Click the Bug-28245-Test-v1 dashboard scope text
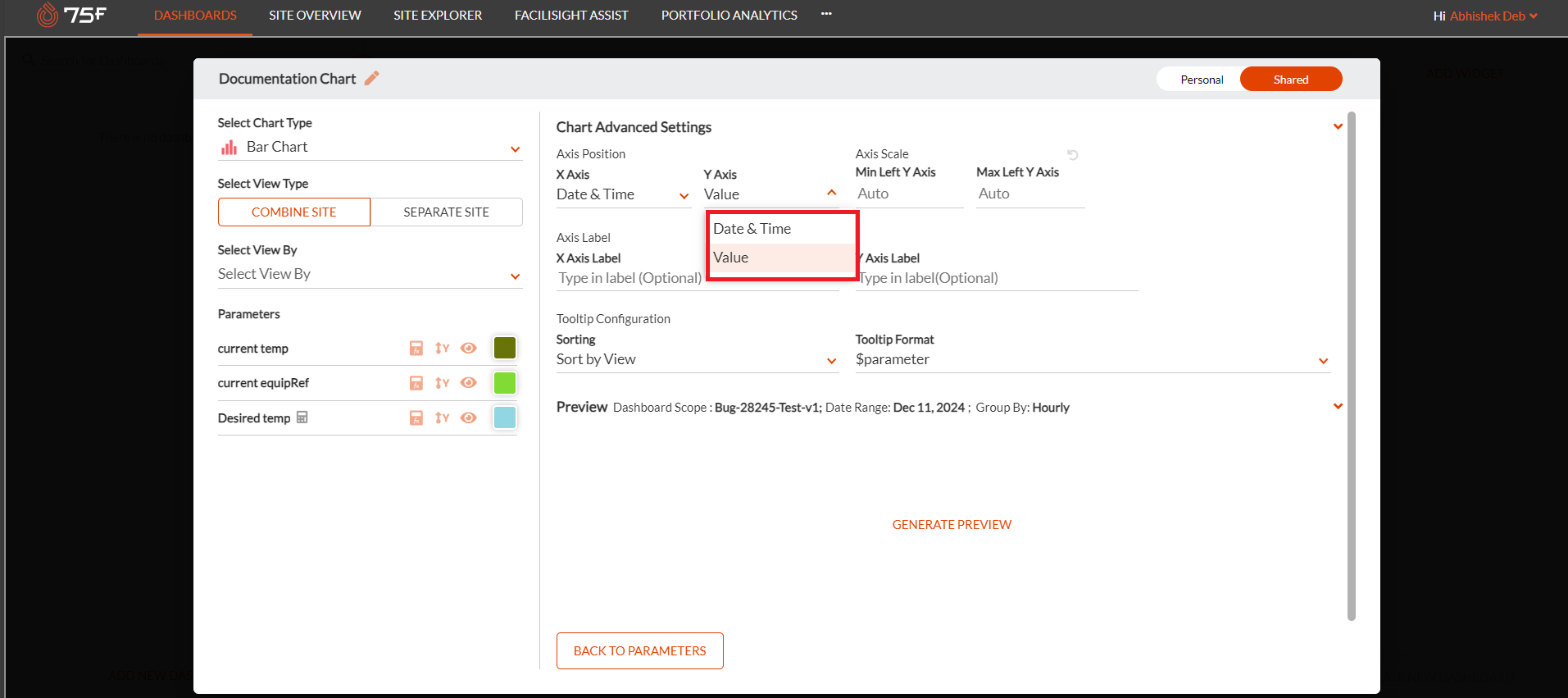 click(768, 408)
